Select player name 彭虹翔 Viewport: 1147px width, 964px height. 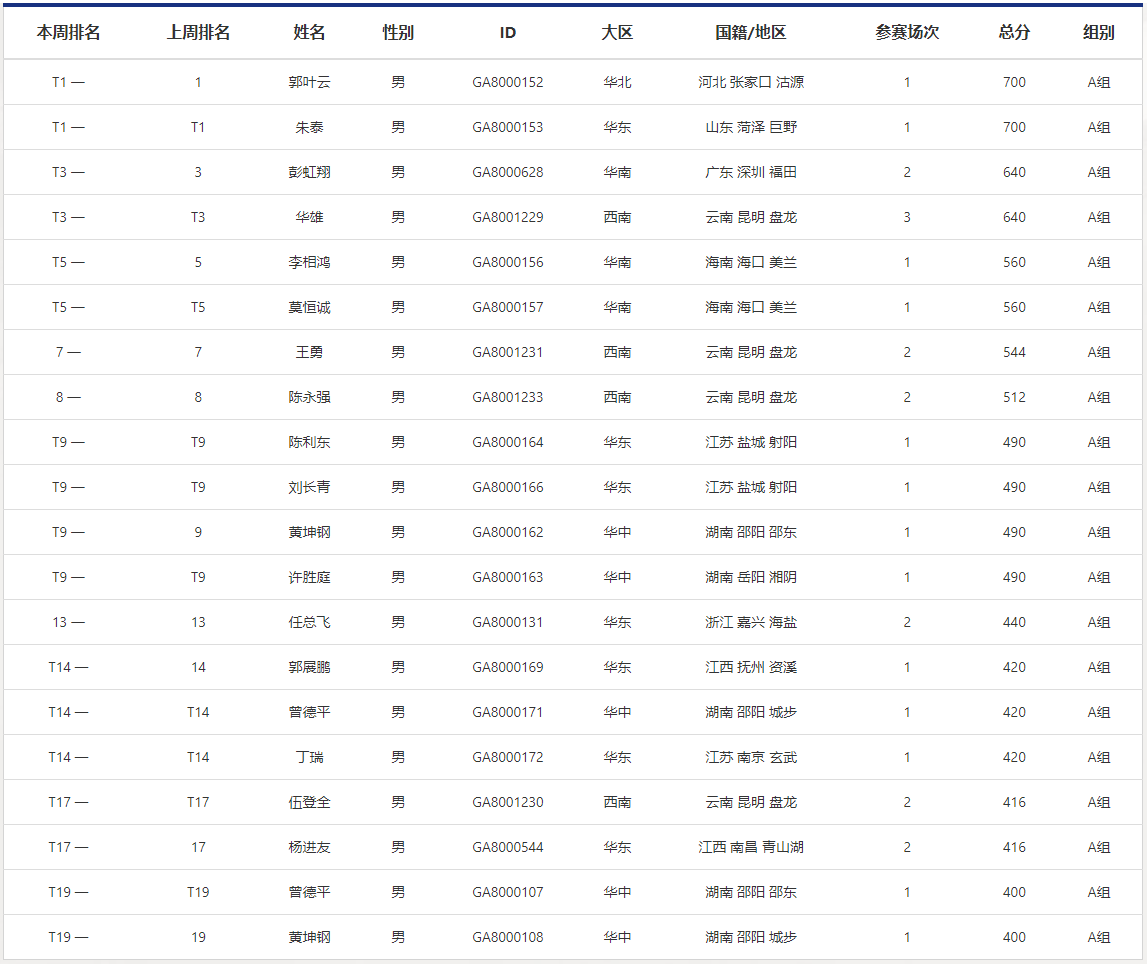(309, 172)
